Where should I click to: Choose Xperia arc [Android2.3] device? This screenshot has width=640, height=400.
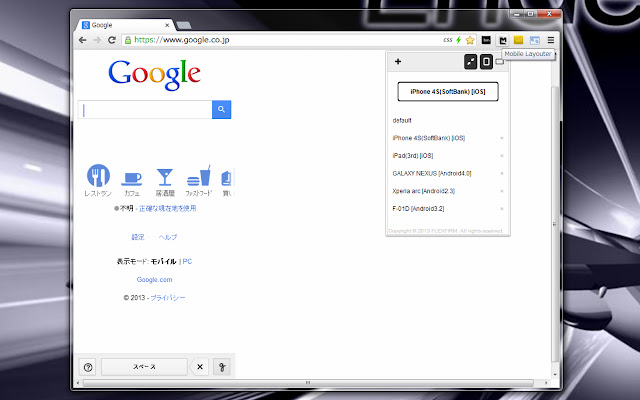coord(423,191)
